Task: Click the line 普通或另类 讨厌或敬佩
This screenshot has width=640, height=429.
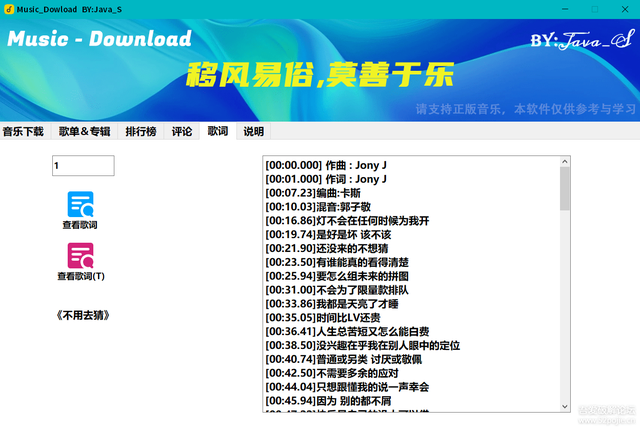Action: tap(344, 359)
